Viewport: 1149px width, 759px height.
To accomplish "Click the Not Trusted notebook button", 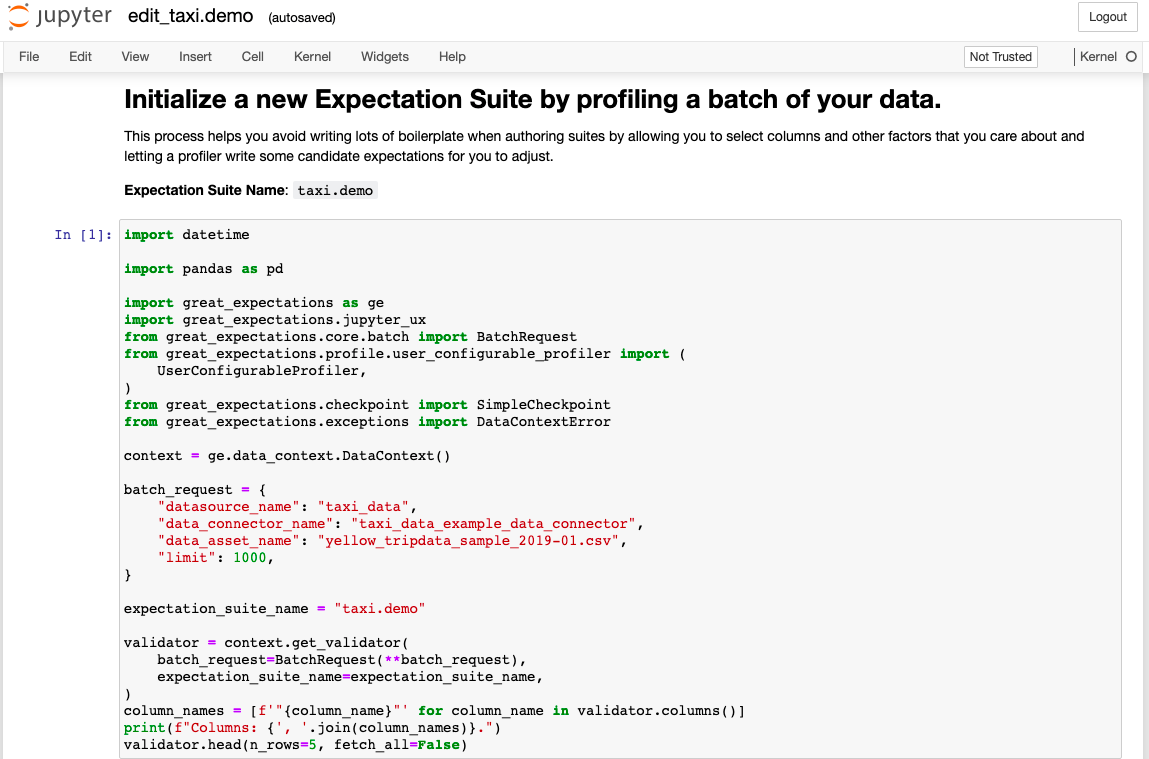I will pos(1000,57).
